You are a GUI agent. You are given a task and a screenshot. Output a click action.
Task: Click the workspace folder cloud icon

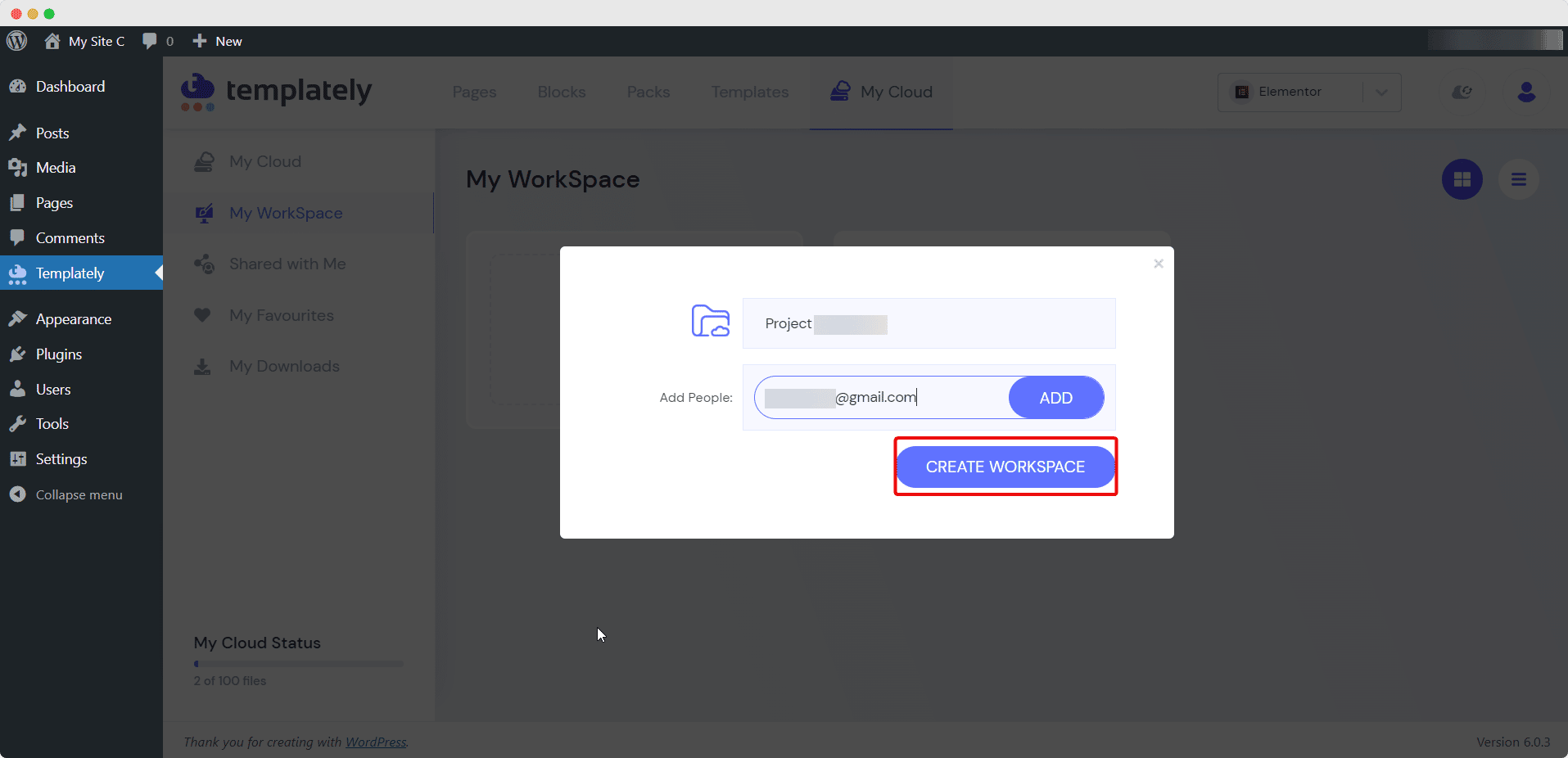[710, 321]
